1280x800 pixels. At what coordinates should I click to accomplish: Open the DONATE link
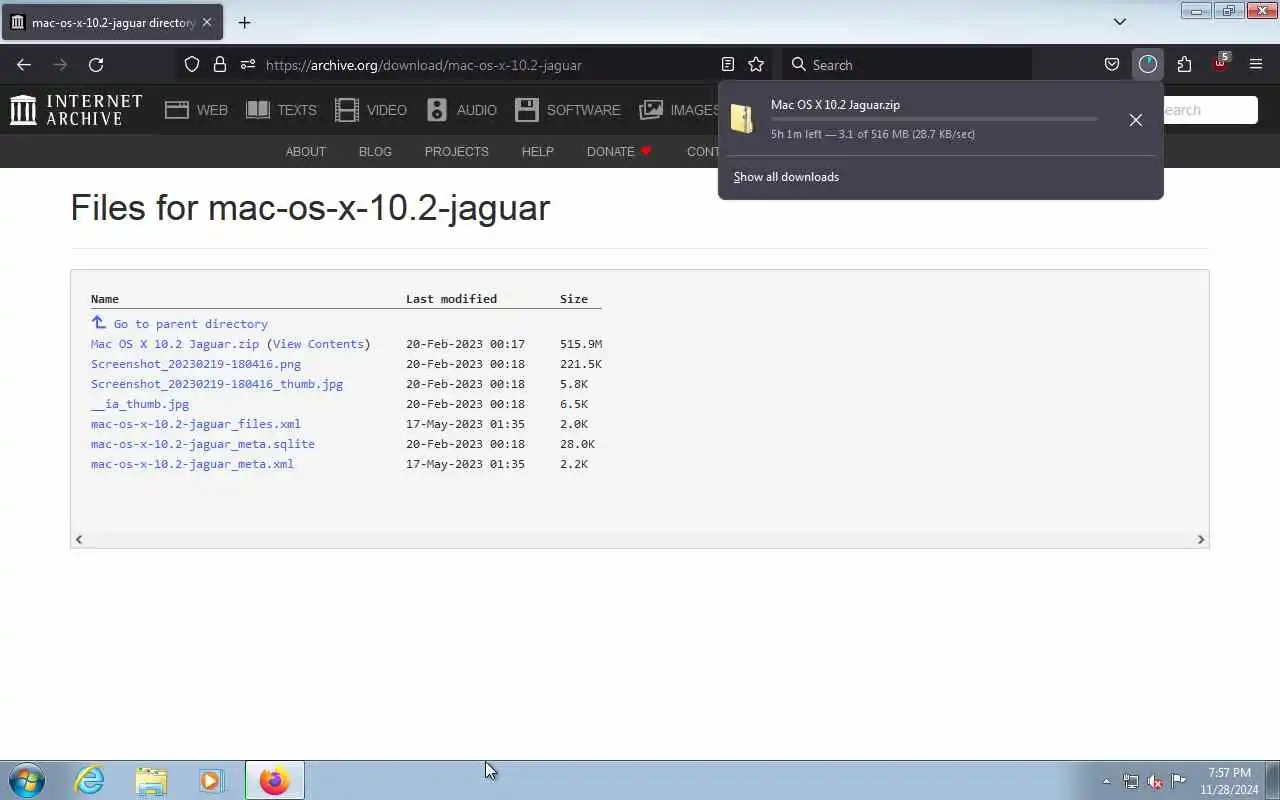pos(619,152)
